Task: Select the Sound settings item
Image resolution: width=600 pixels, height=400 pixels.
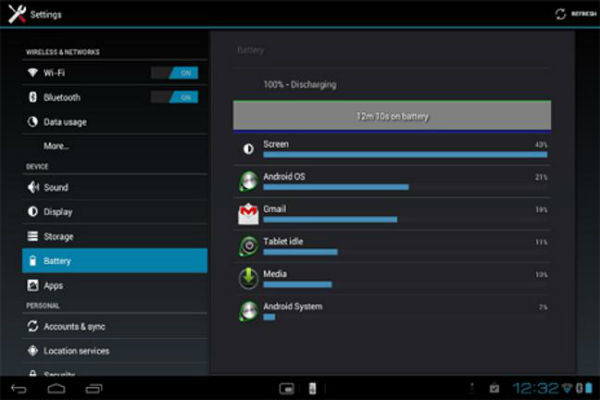Action: click(x=56, y=187)
